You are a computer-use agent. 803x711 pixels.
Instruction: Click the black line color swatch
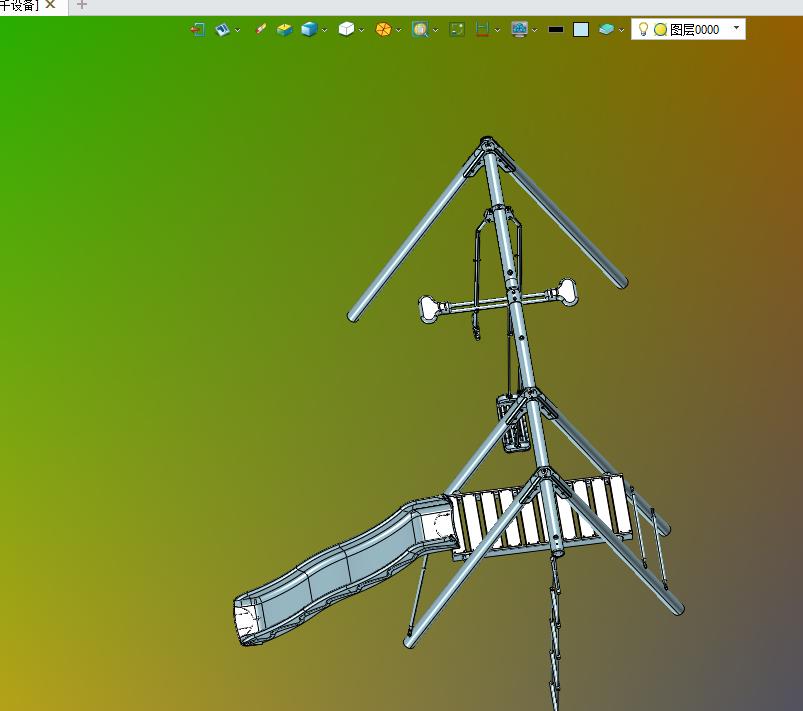pyautogui.click(x=556, y=30)
